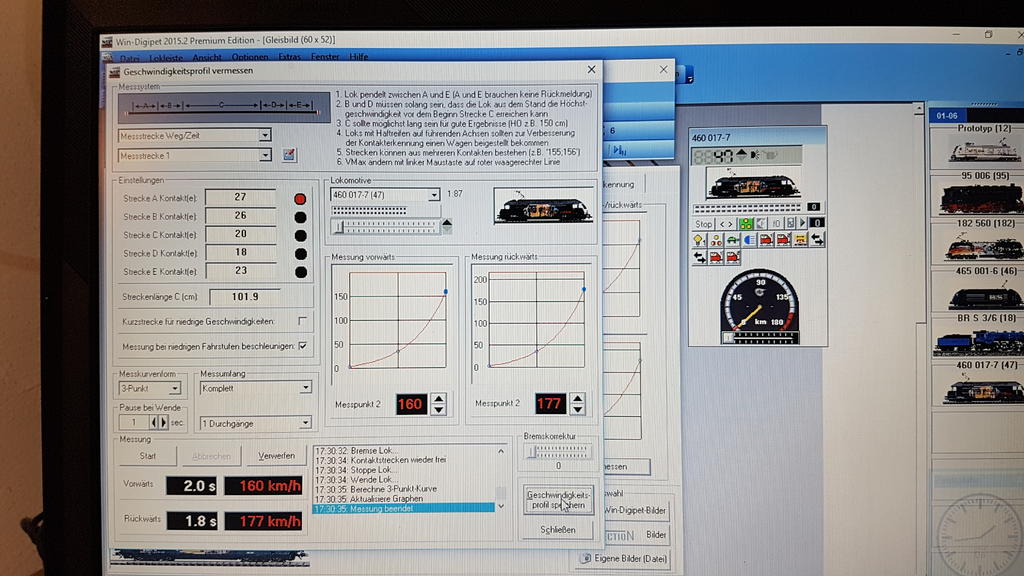Click the black Strecke B contact indicator

coord(300,217)
